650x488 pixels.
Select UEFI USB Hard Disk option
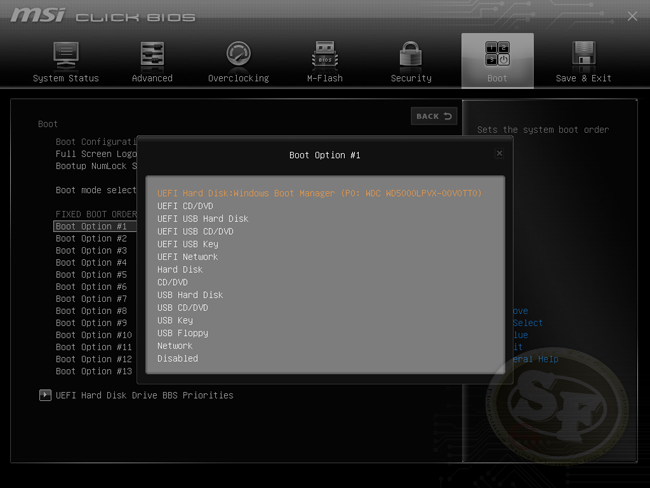pos(203,219)
